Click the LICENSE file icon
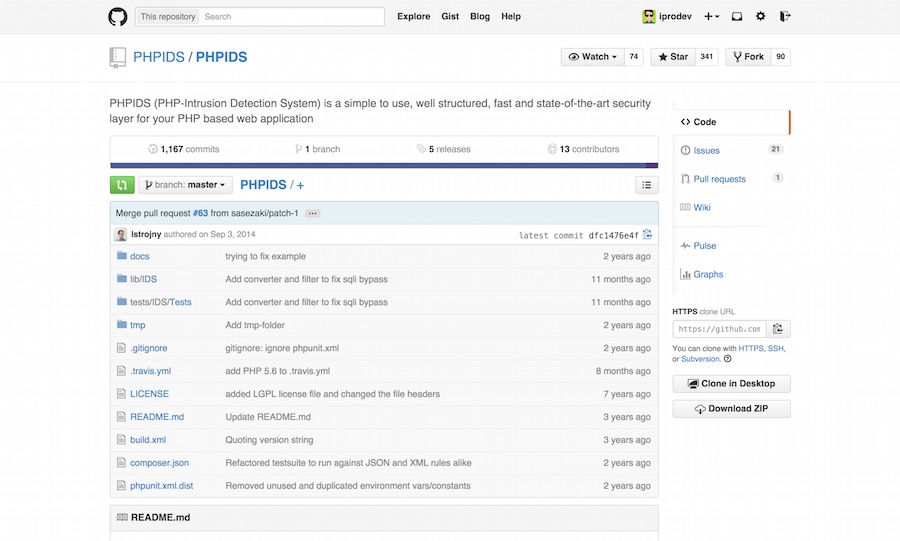Screen dimensions: 900x541 pyautogui.click(x=121, y=394)
